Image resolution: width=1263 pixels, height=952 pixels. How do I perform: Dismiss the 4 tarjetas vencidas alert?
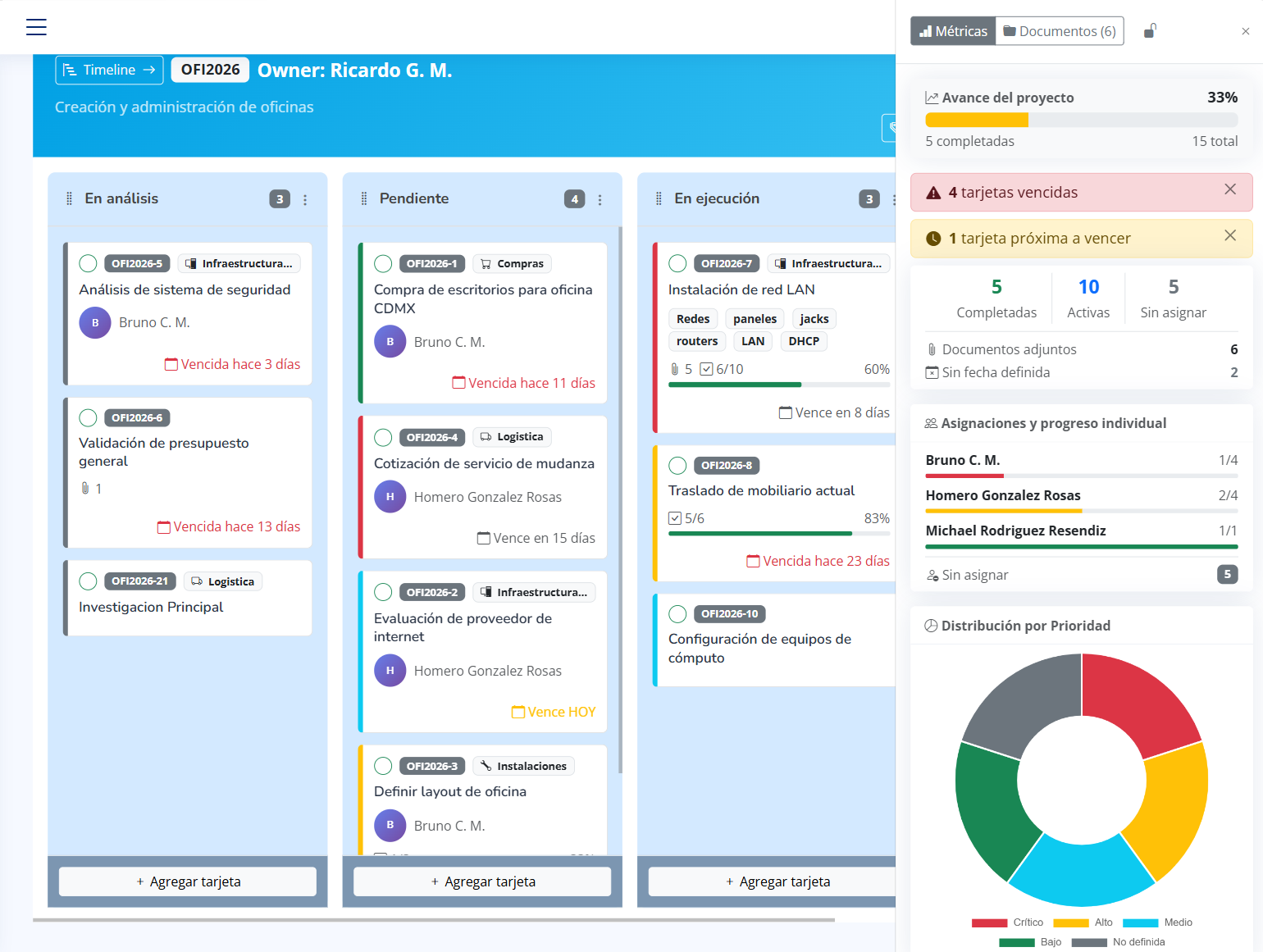(1229, 189)
